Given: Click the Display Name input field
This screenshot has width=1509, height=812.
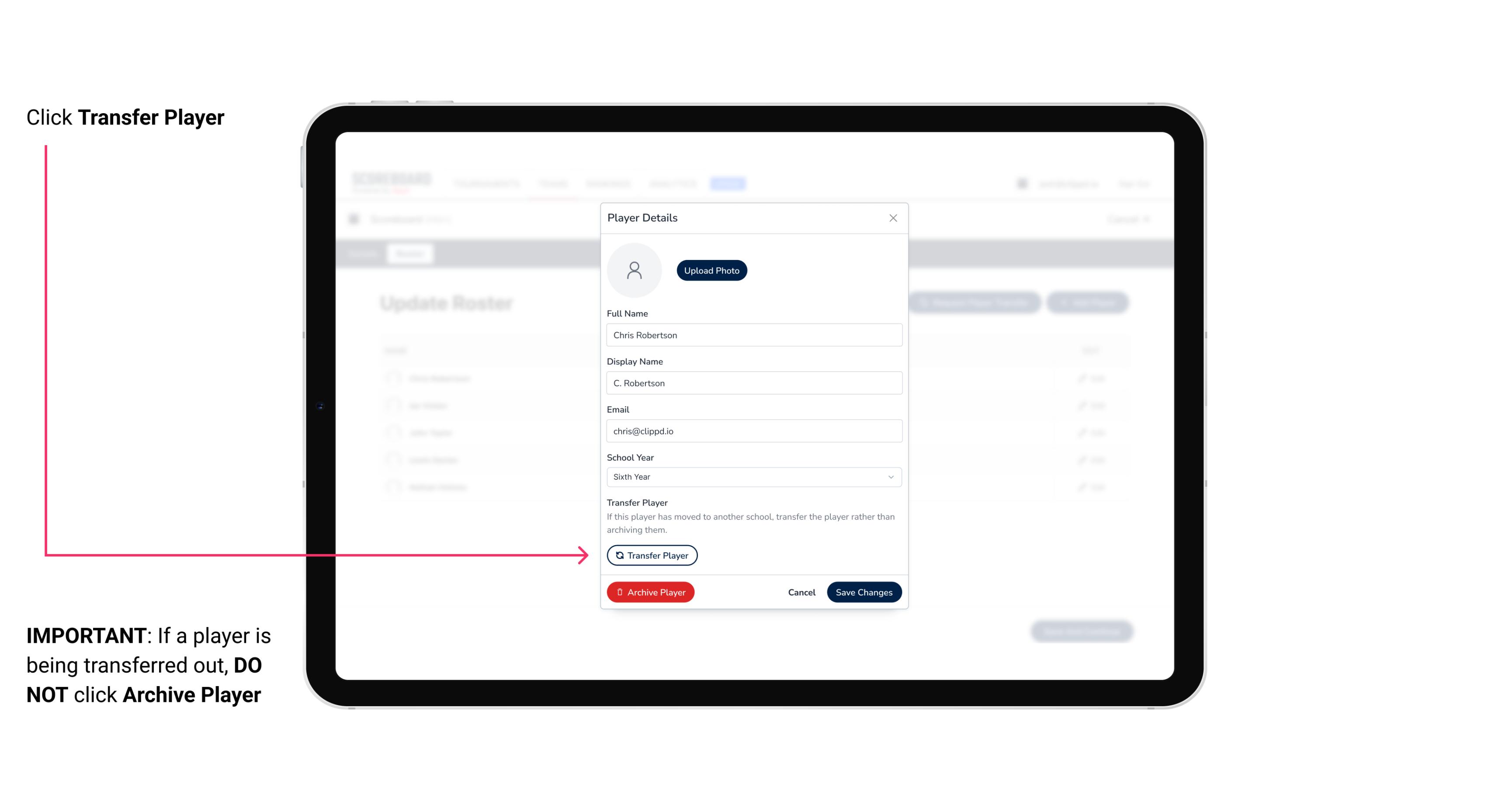Looking at the screenshot, I should click(x=753, y=382).
